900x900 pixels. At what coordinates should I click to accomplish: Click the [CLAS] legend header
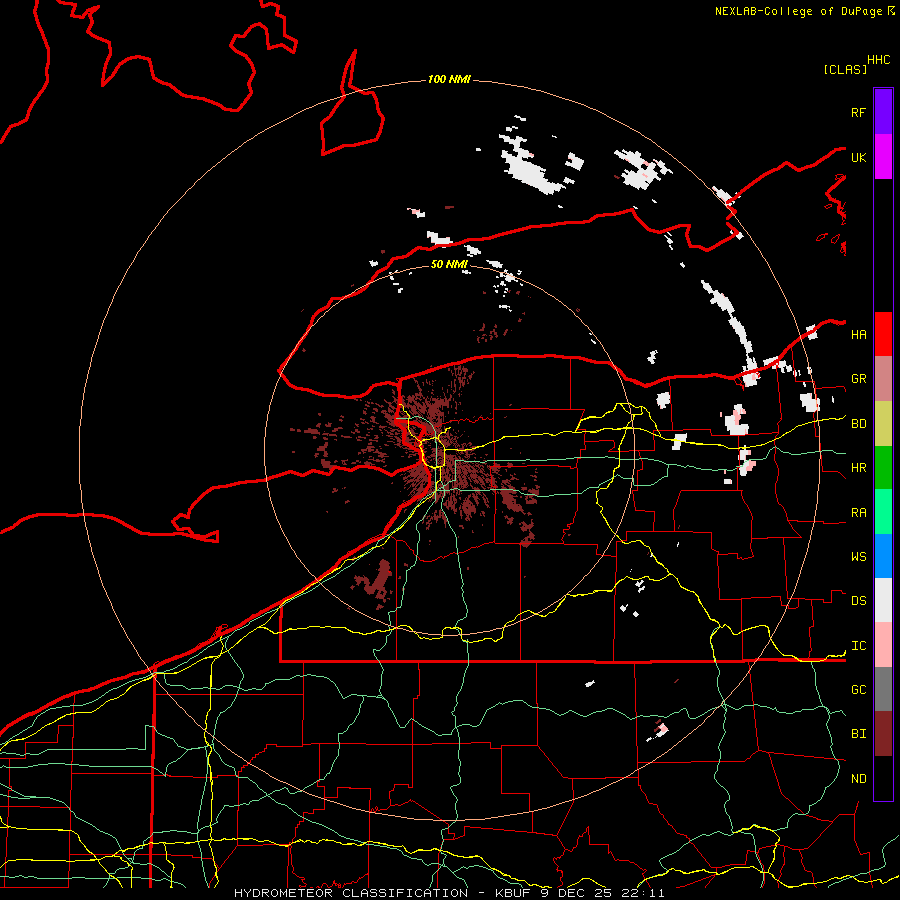click(845, 70)
